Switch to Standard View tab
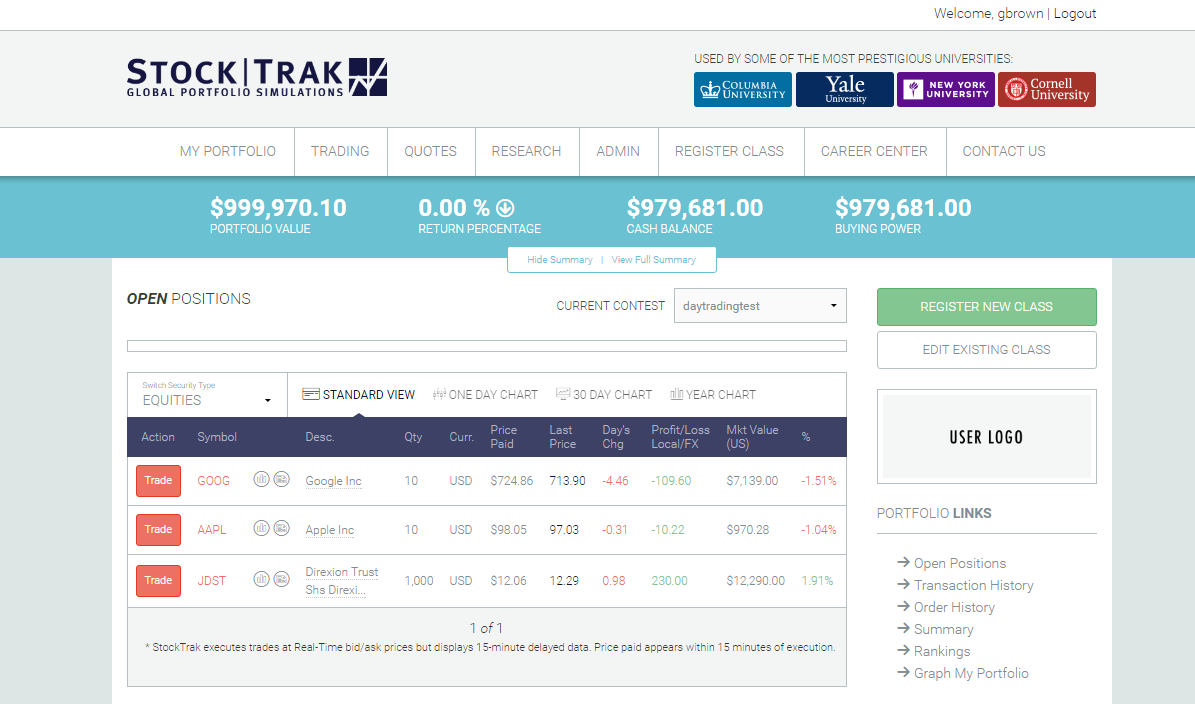The image size is (1195, 704). tap(358, 395)
